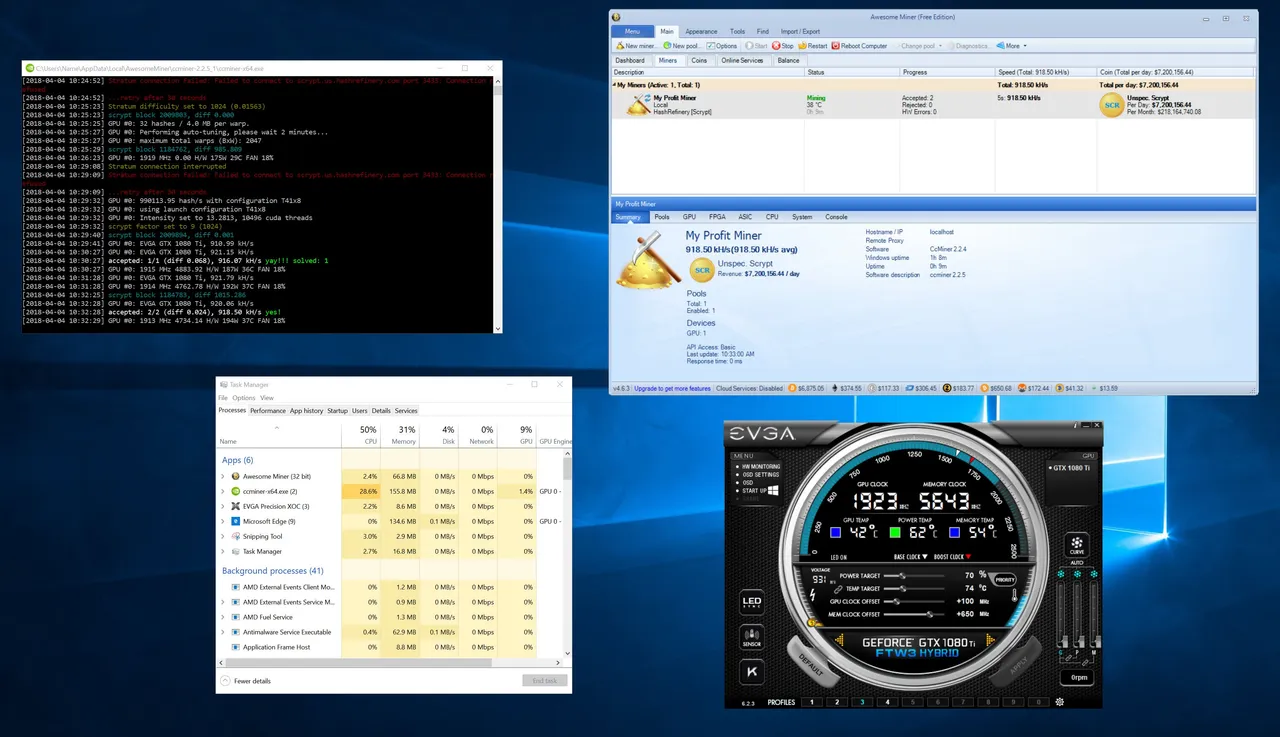
Task: Click the Task Manager horizontal scrollbar
Action: click(390, 662)
